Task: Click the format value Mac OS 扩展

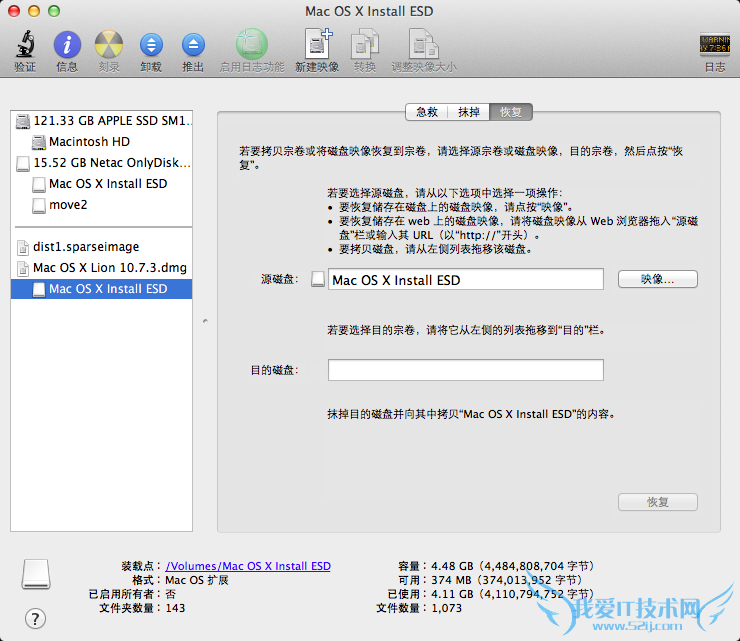Action: point(197,580)
